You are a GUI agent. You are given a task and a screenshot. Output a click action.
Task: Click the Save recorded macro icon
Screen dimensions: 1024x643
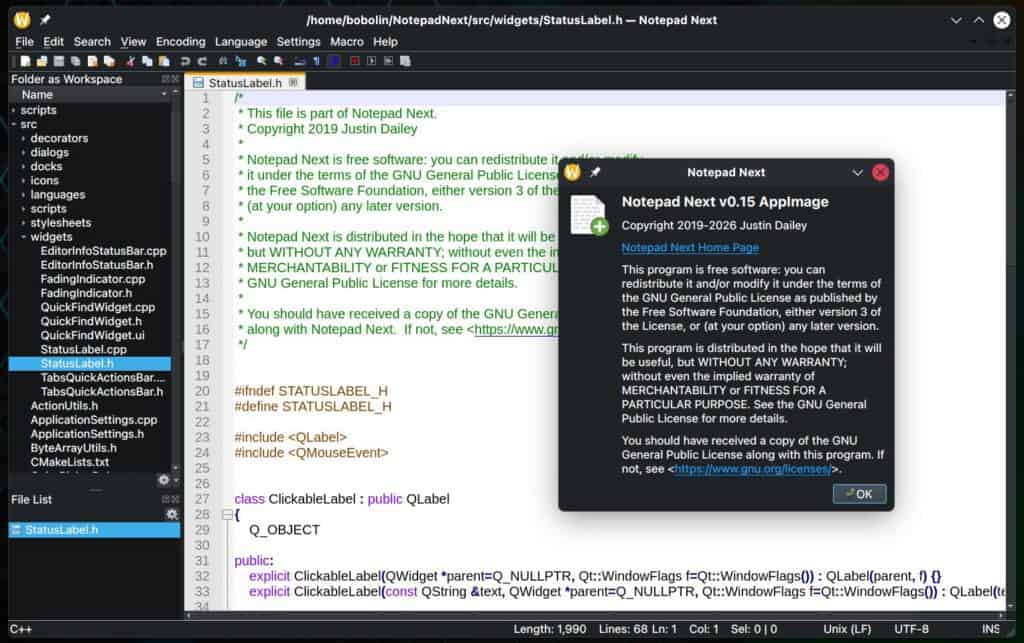click(406, 61)
